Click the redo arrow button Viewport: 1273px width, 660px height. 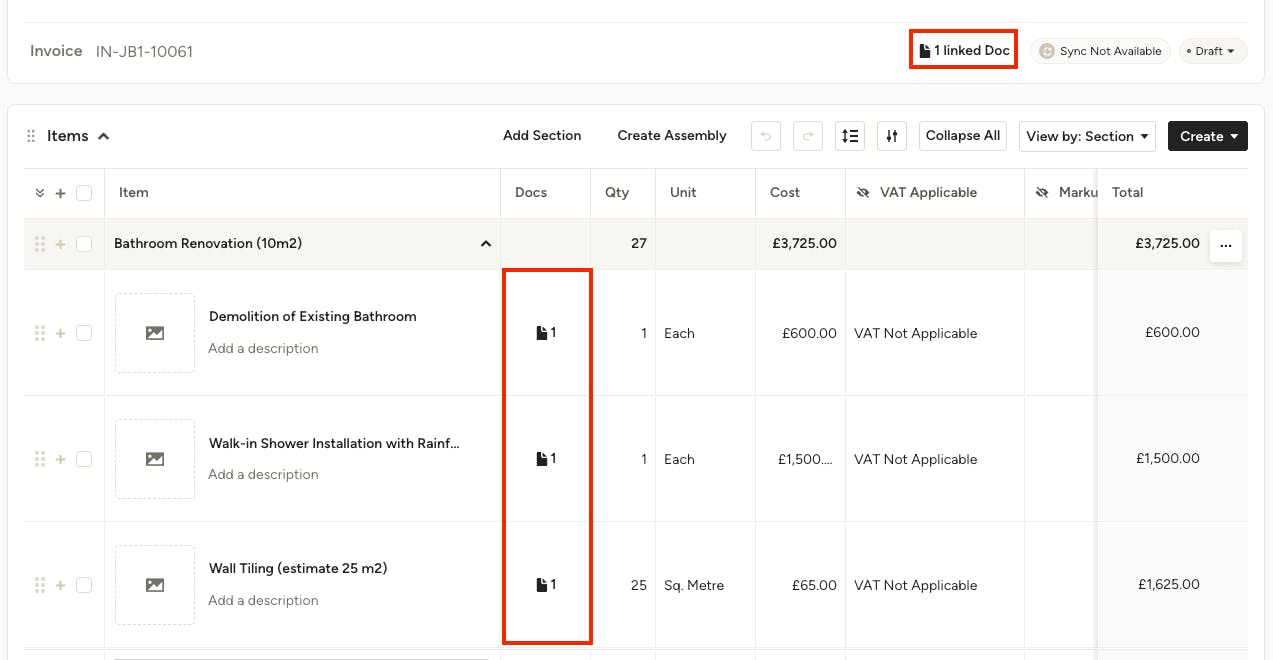pyautogui.click(x=808, y=136)
